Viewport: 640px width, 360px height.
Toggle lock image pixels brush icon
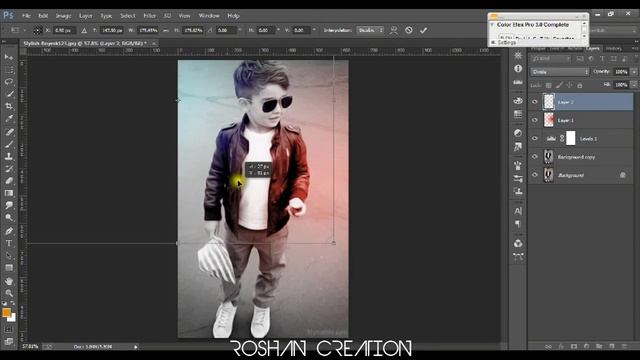(x=559, y=85)
